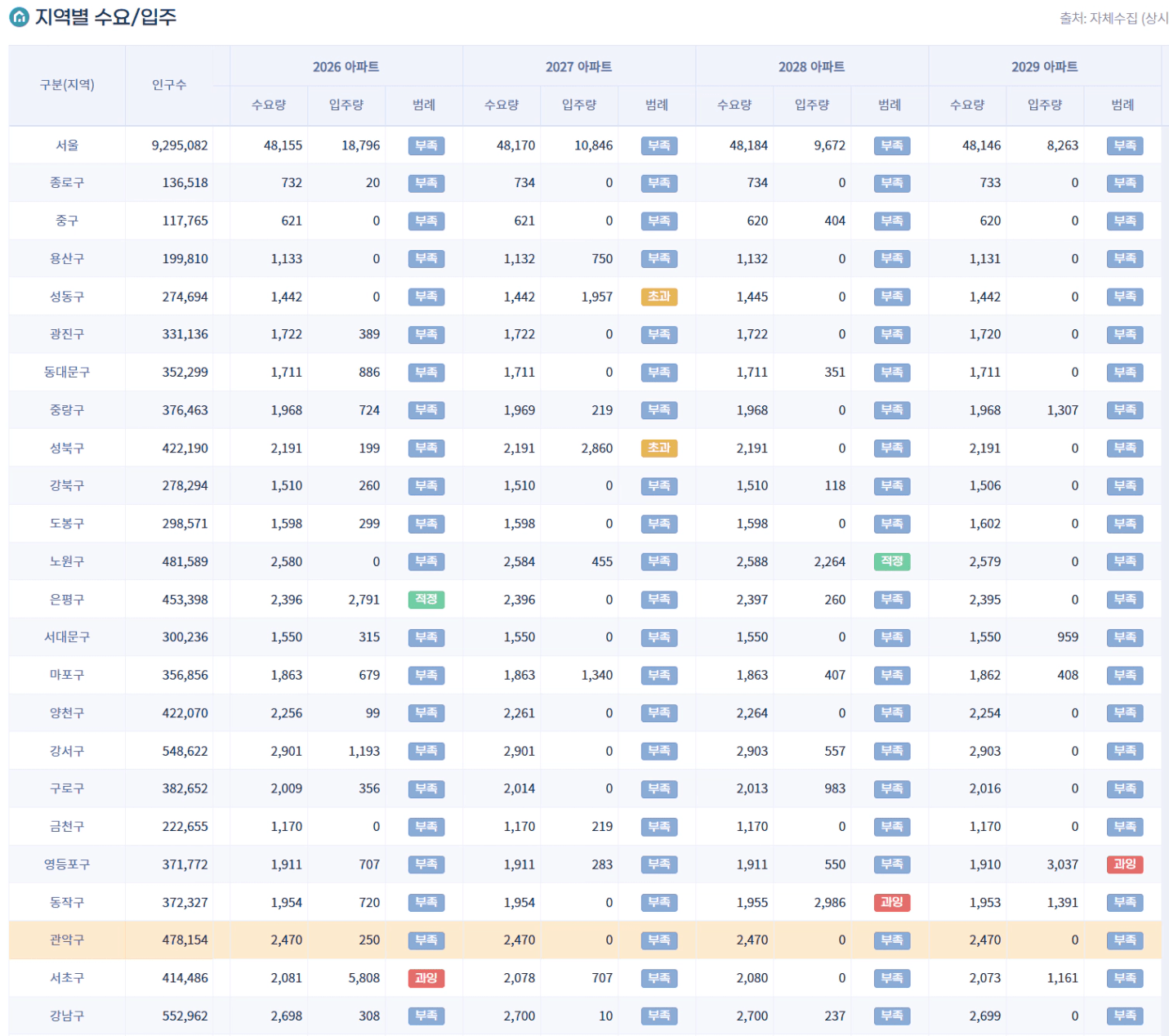Click 성동구 2027 move-in value 1,957
Screen dimensions: 1169x1036
point(597,297)
